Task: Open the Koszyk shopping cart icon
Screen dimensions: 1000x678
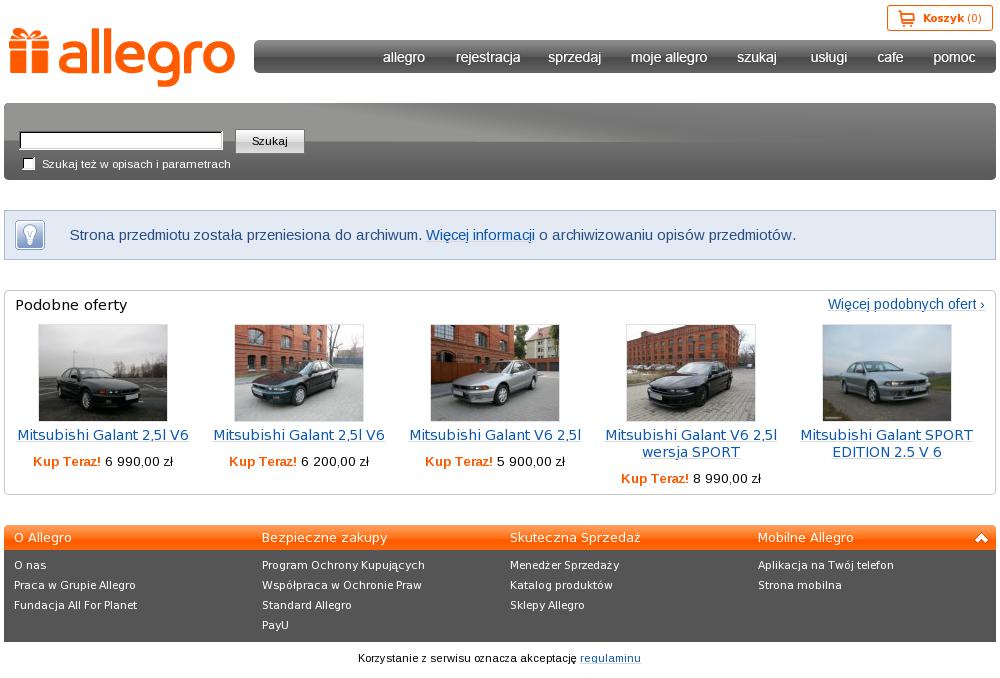Action: 906,18
